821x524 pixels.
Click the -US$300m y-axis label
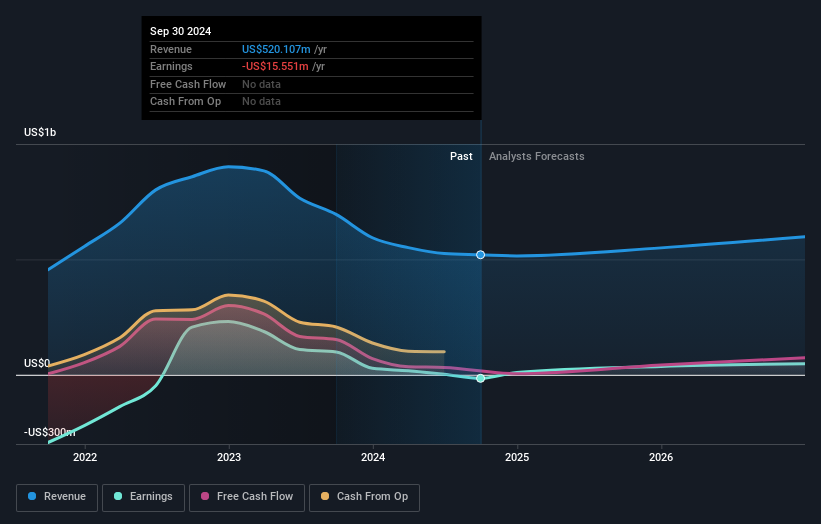coord(49,432)
